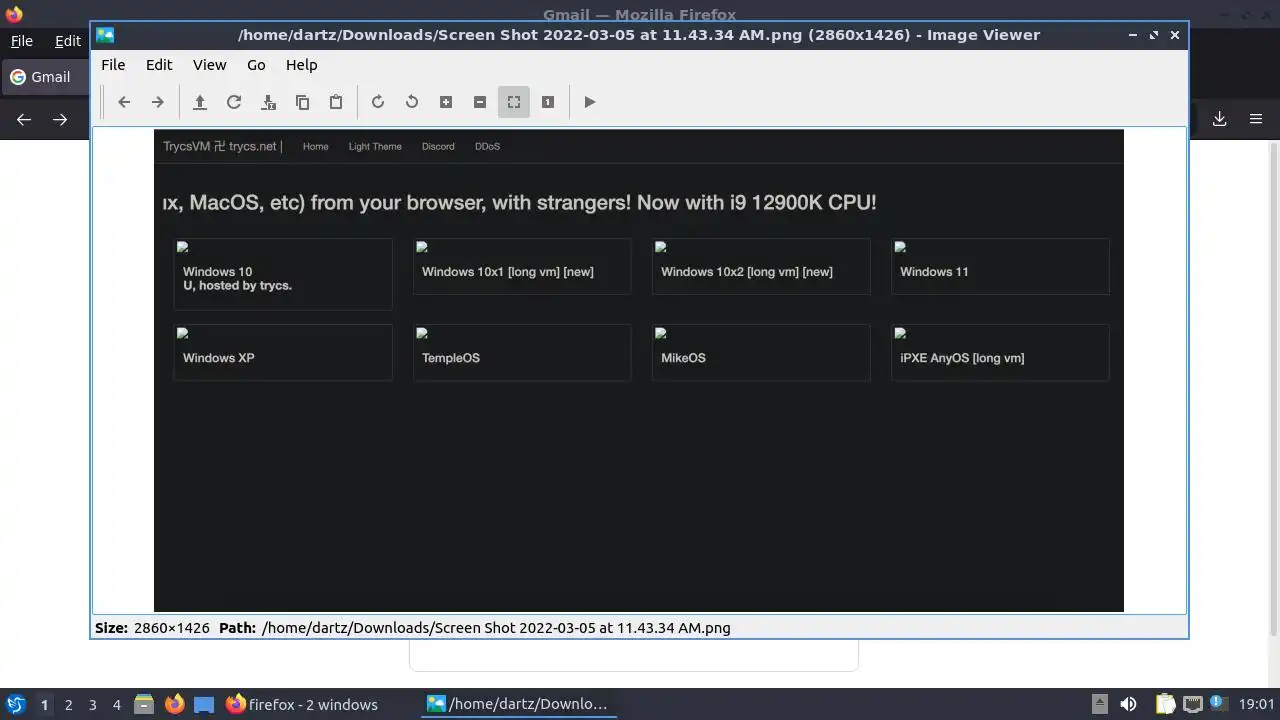Start the slideshow with play icon
The width and height of the screenshot is (1280, 720).
pos(590,102)
